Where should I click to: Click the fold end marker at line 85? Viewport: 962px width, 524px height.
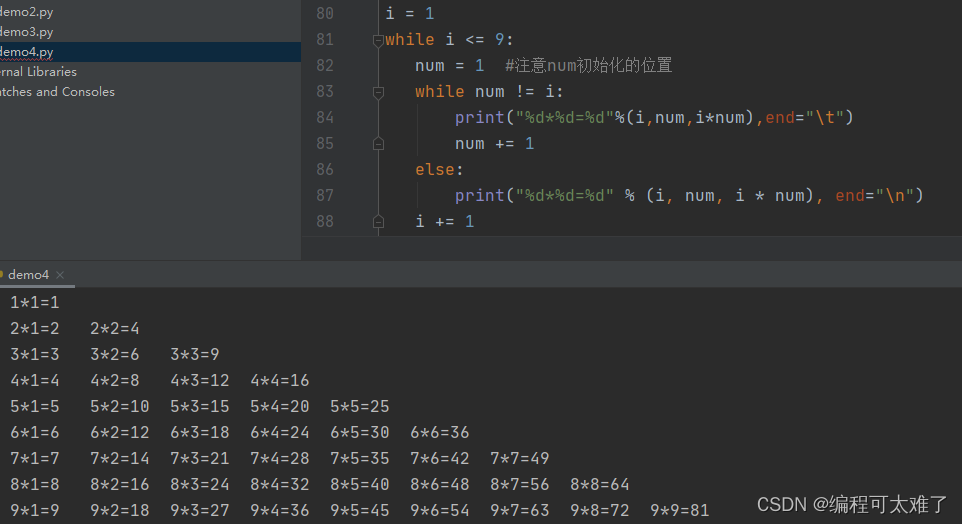(x=379, y=144)
